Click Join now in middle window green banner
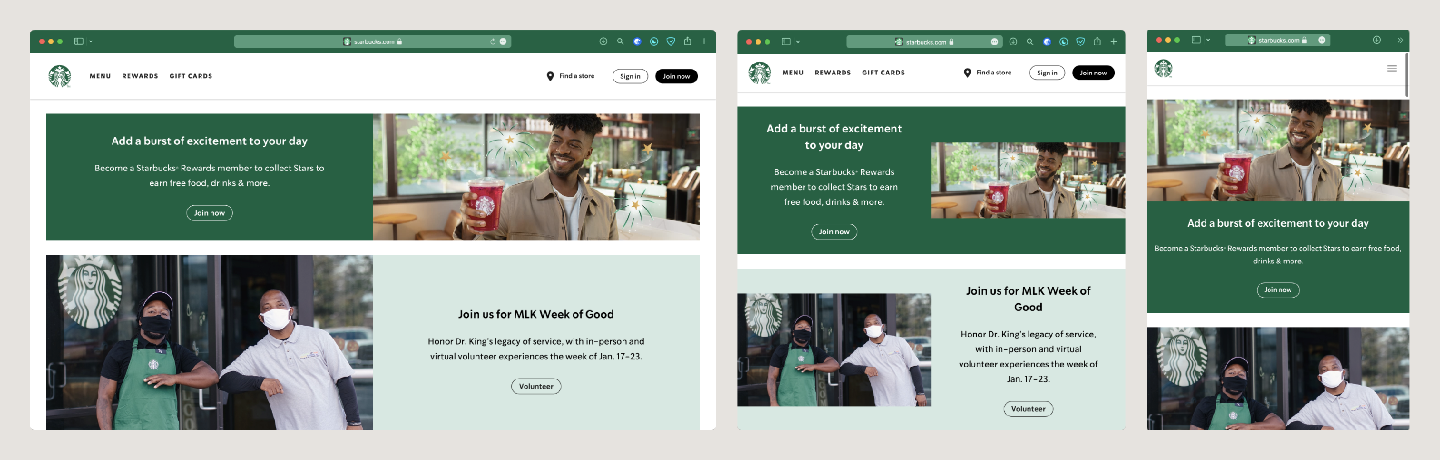 pyautogui.click(x=834, y=232)
